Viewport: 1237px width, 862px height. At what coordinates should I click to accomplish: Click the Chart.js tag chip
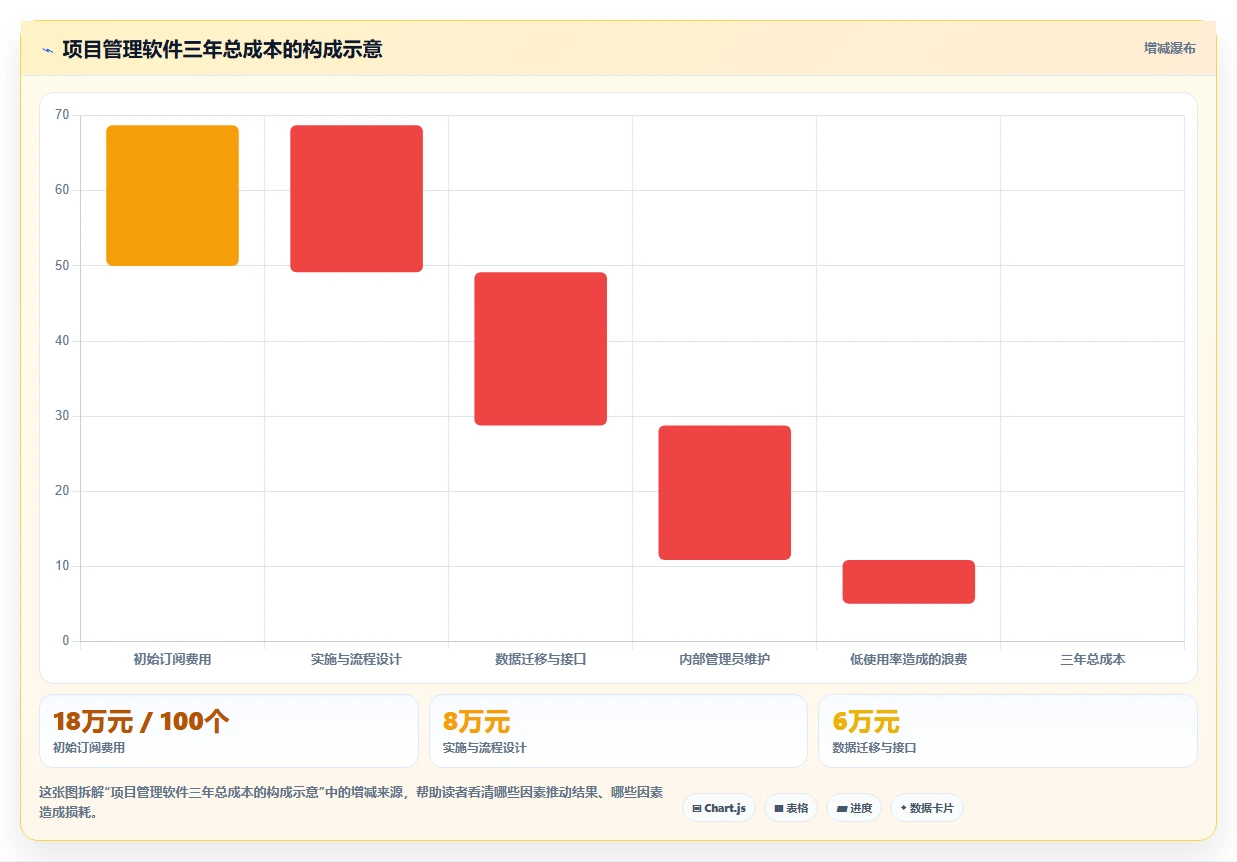(x=719, y=808)
